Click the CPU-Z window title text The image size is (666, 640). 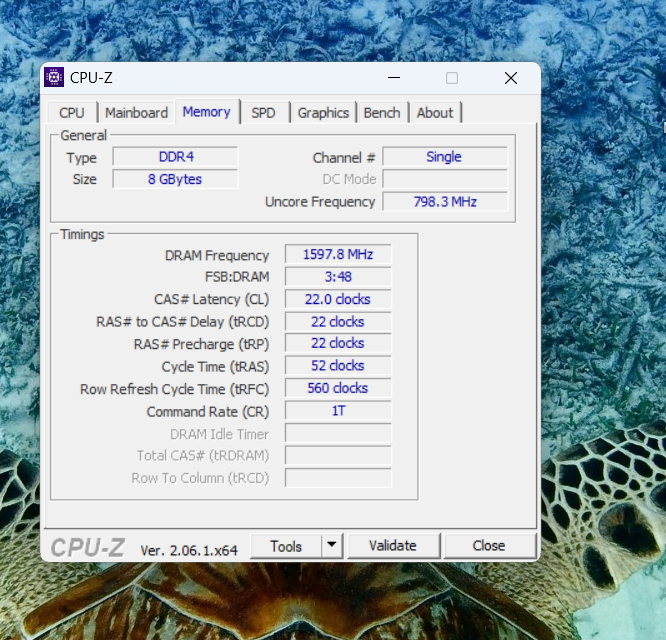(x=91, y=78)
